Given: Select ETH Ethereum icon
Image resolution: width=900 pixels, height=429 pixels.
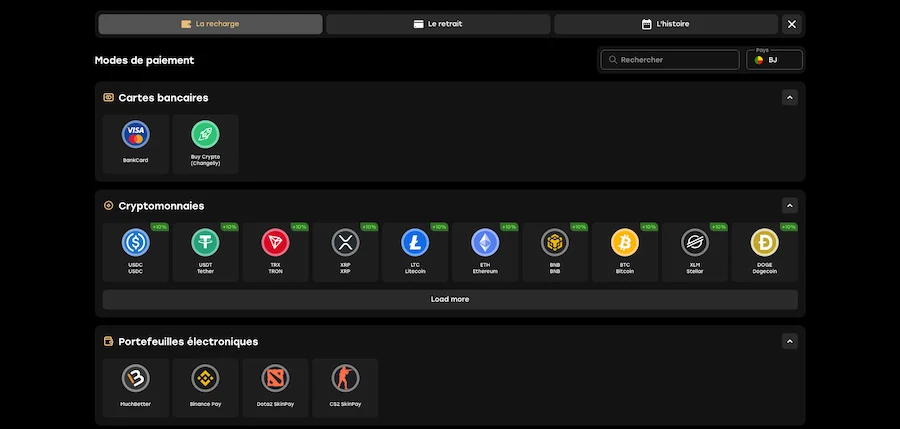Looking at the screenshot, I should (485, 242).
